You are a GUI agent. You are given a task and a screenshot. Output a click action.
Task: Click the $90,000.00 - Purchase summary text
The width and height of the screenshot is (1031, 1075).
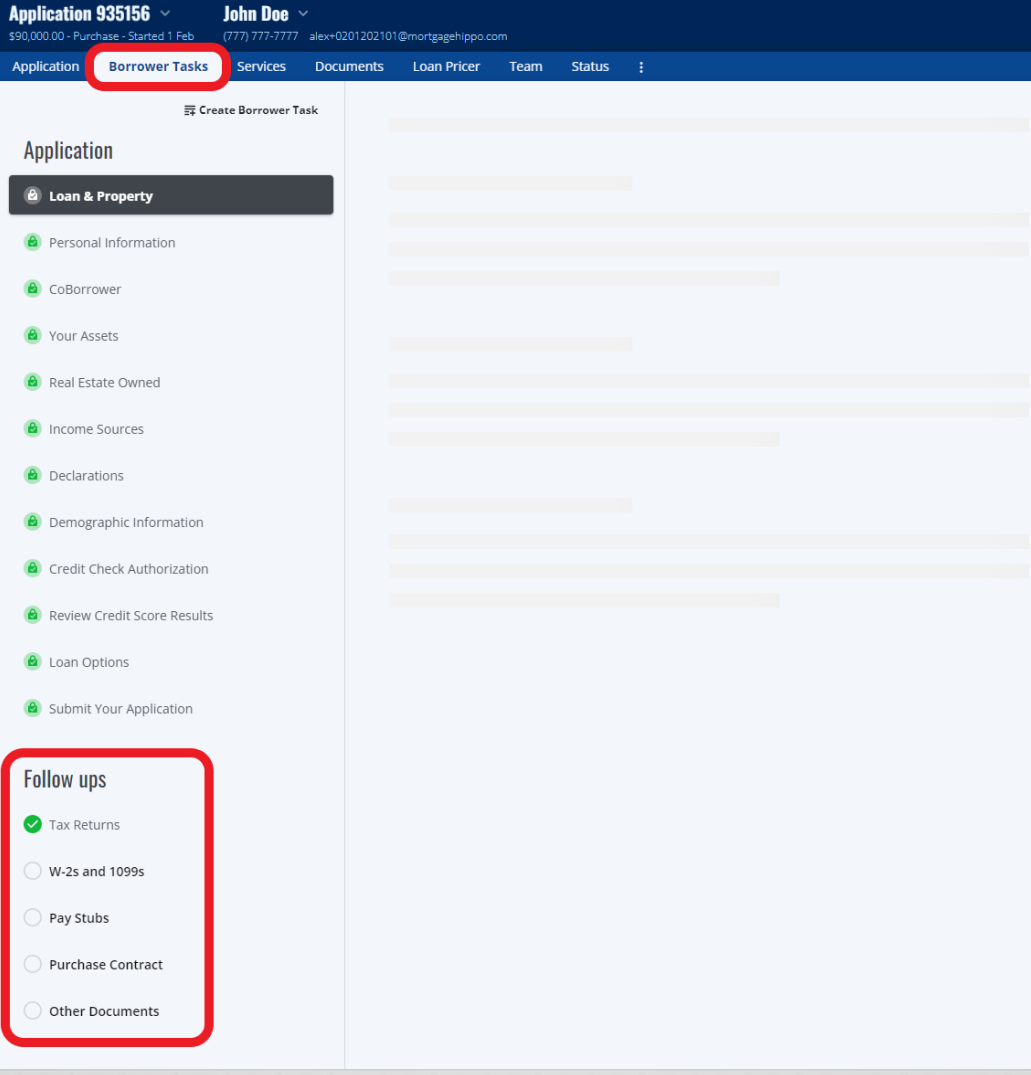pyautogui.click(x=101, y=36)
